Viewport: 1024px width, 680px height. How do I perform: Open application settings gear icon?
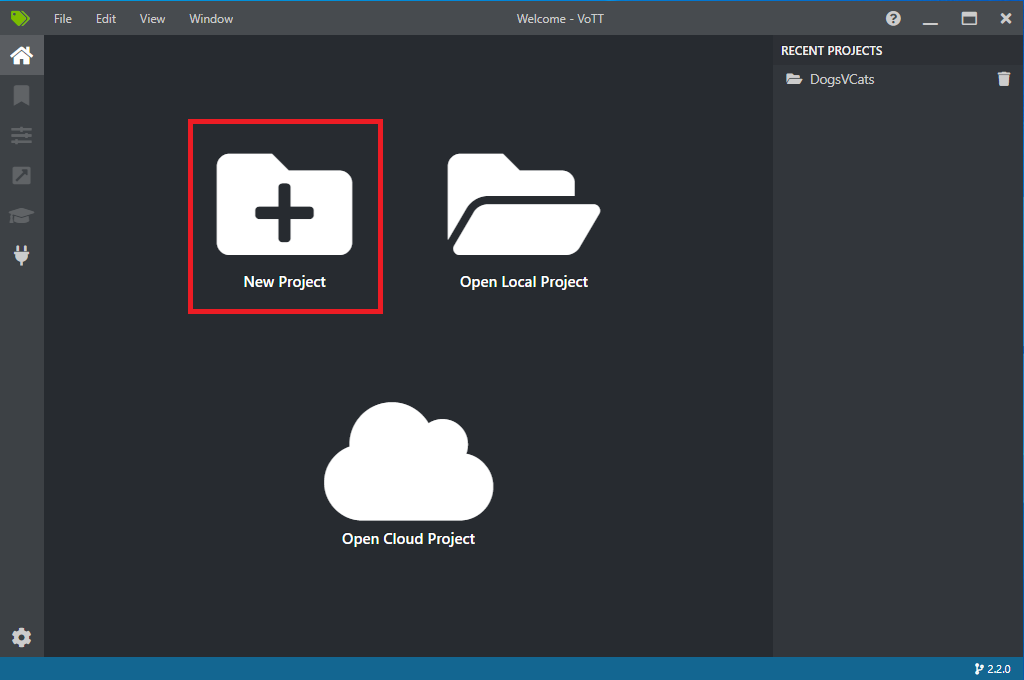(22, 637)
